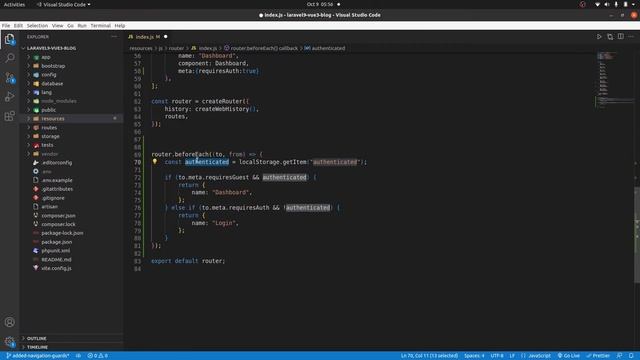Viewport: 640px width, 360px height.
Task: Expand the public folder
Action: 49,110
